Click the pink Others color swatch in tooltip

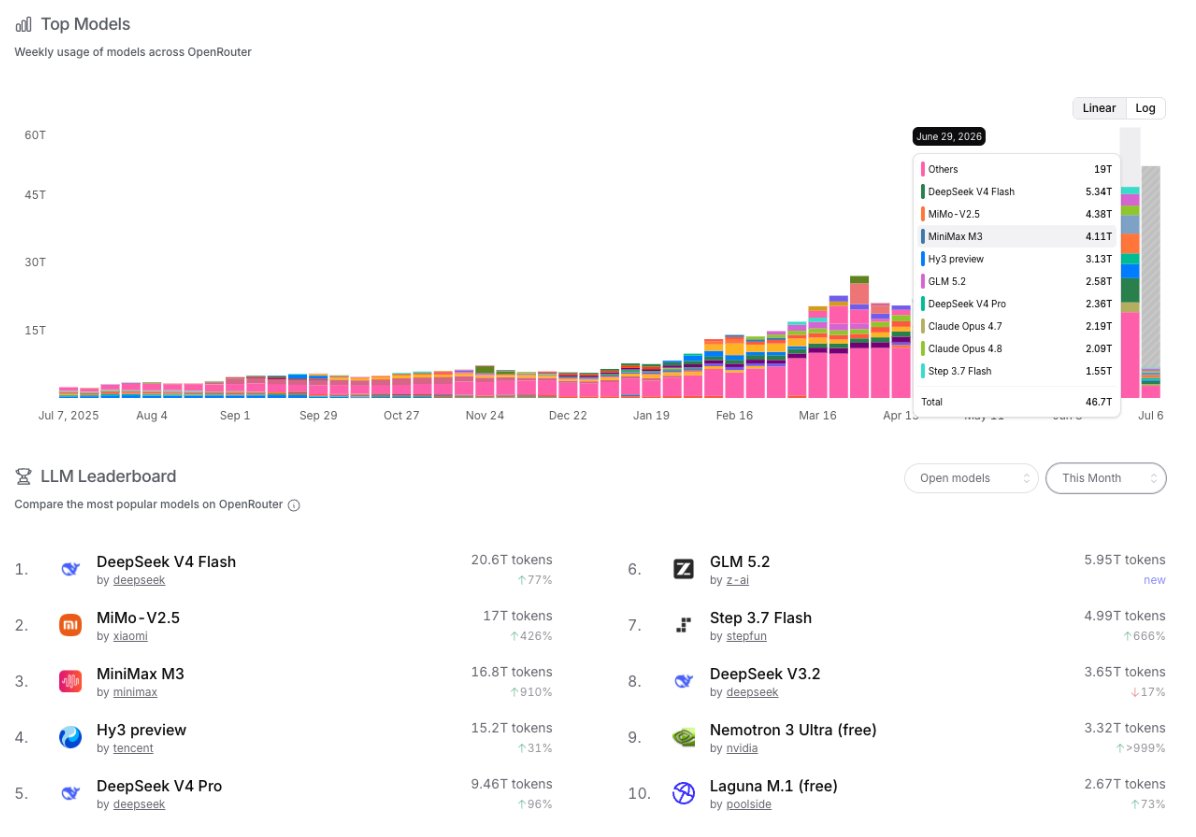[923, 169]
